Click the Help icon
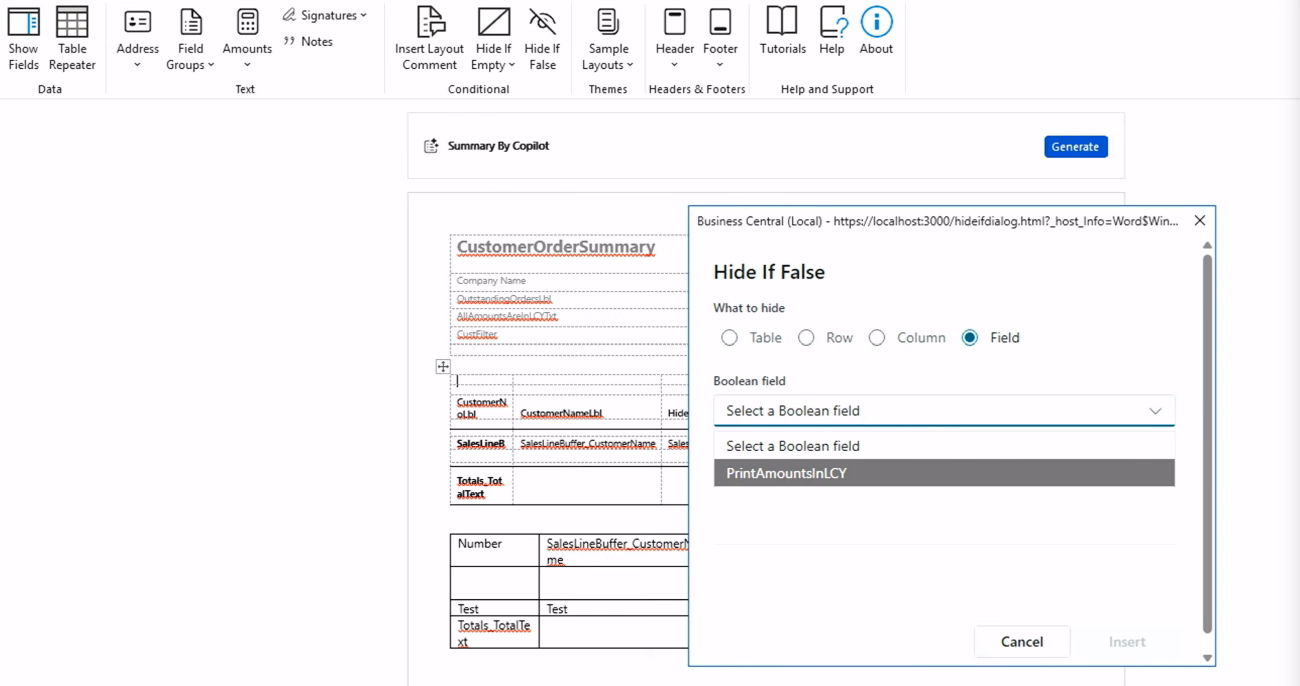 click(832, 32)
